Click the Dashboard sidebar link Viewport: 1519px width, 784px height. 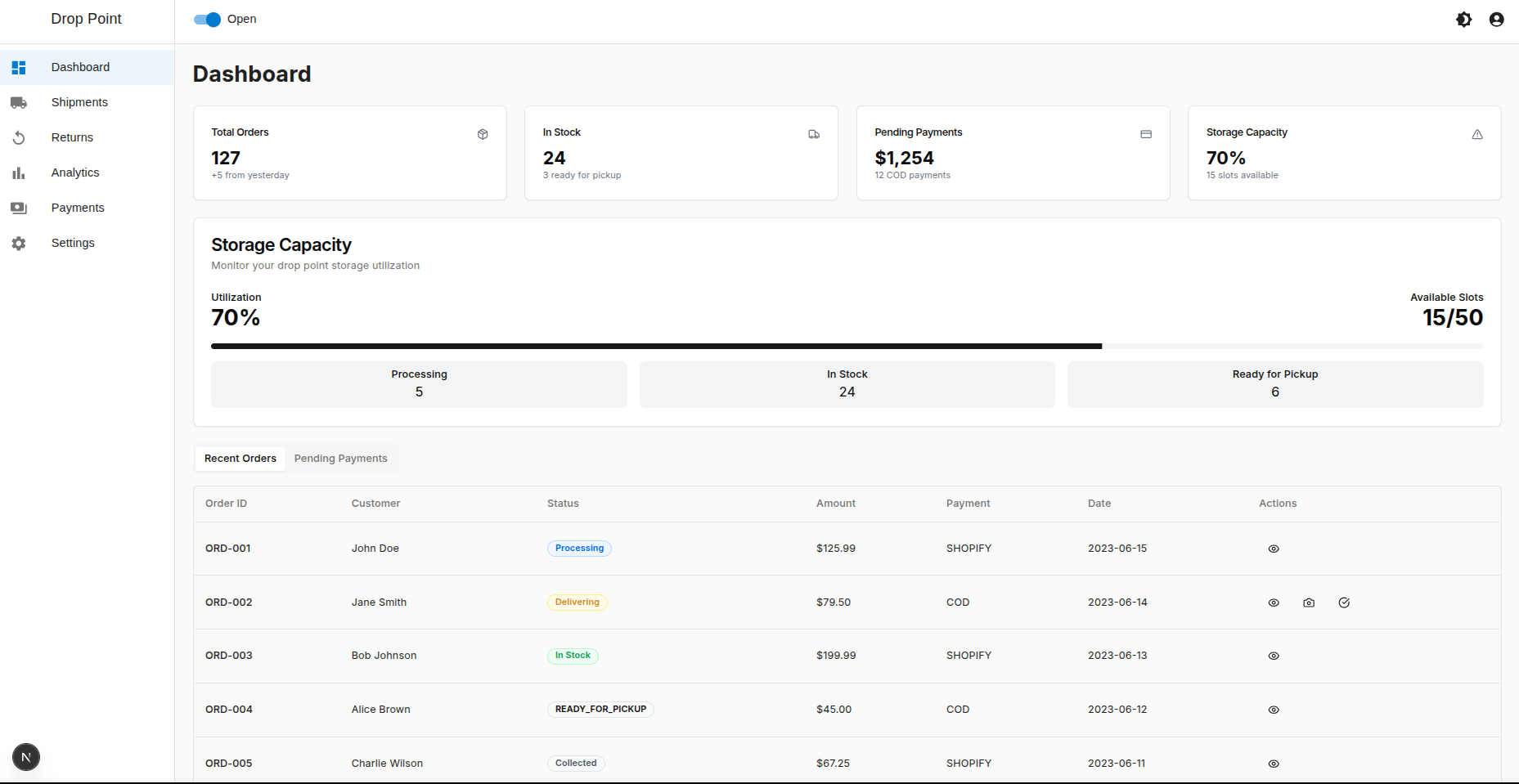[x=80, y=67]
